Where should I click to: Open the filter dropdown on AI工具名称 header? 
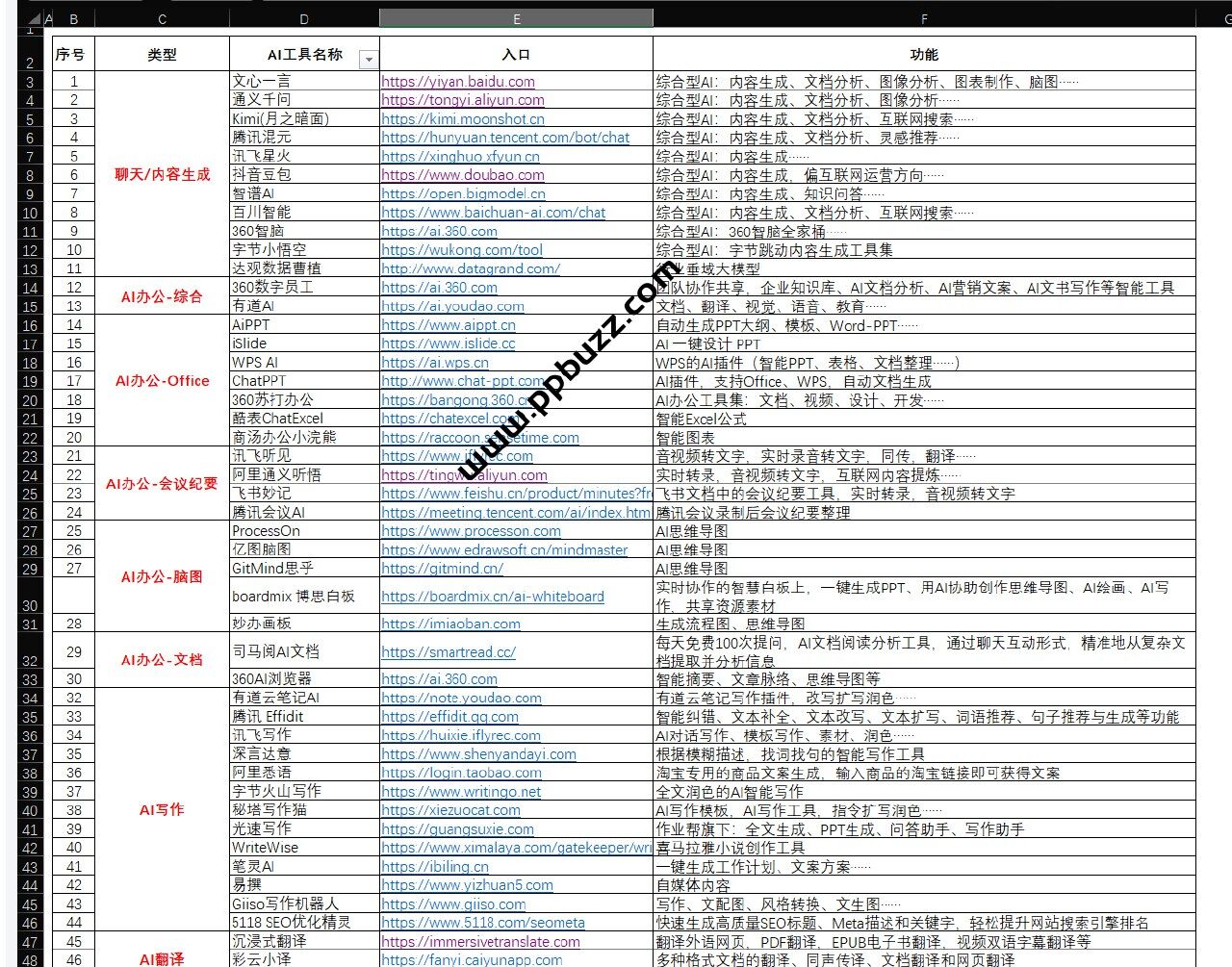pos(368,60)
